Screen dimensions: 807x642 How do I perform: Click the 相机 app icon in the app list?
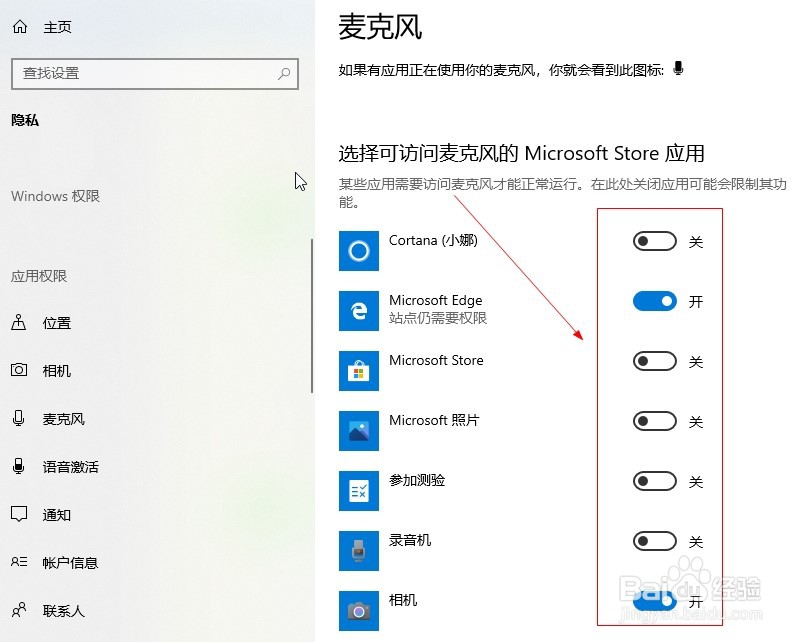359,611
